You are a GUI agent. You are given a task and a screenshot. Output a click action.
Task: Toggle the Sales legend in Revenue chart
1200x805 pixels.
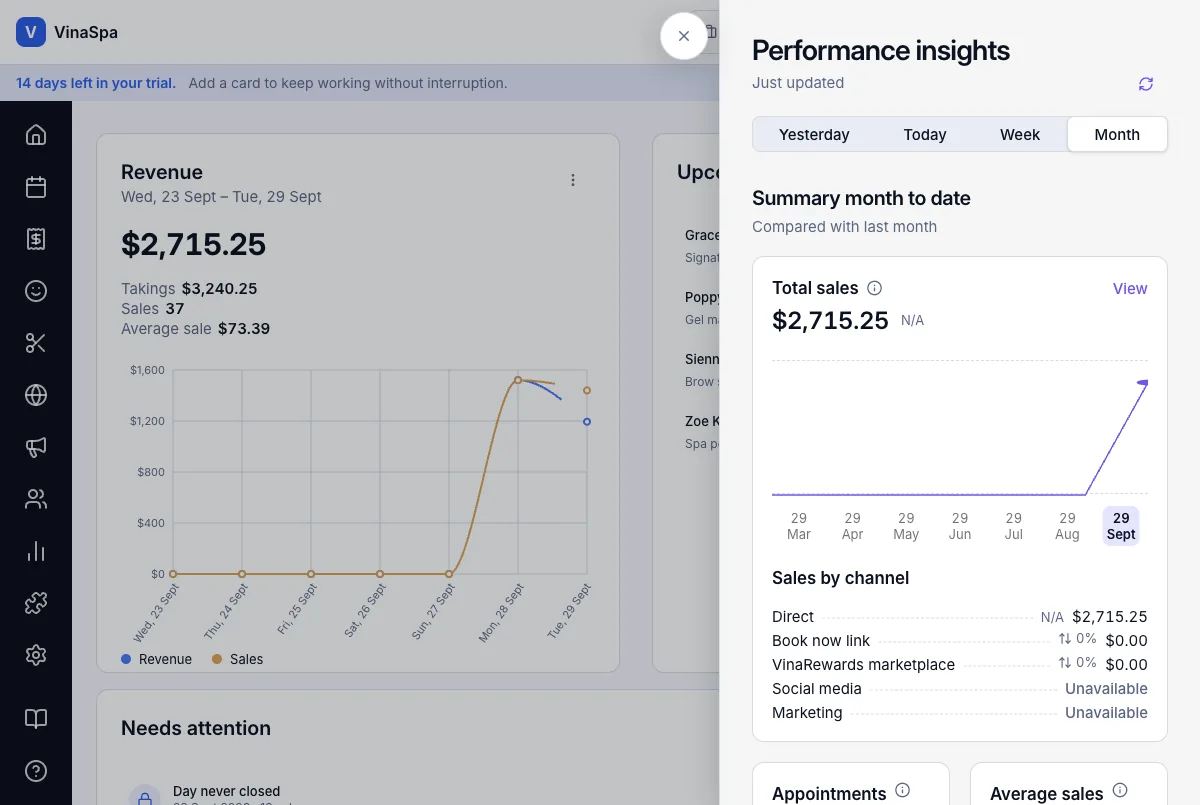pos(237,659)
